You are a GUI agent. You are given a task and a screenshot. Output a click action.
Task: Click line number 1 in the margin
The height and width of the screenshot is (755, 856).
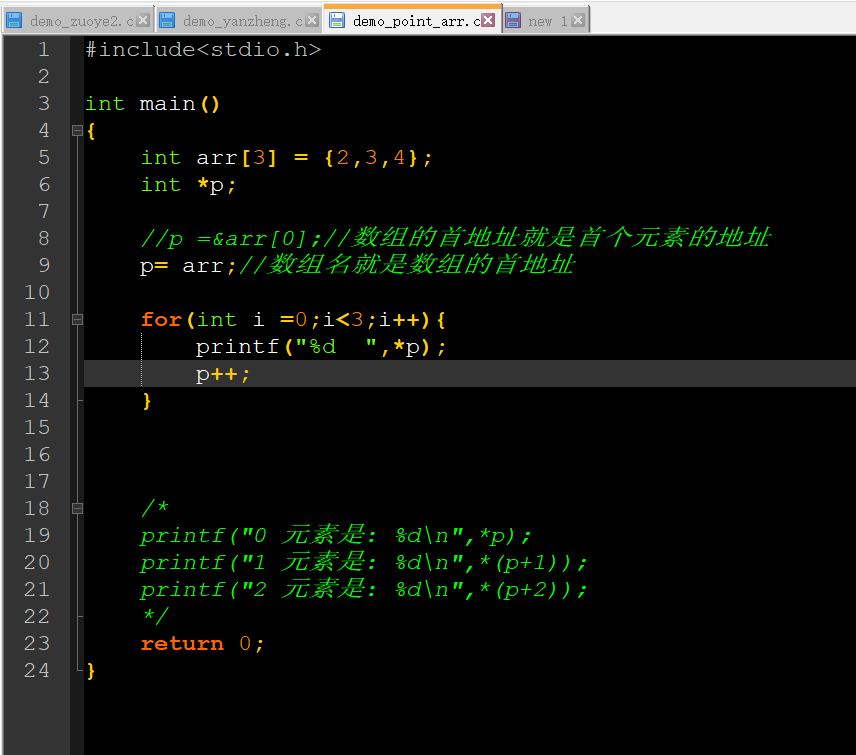[44, 50]
